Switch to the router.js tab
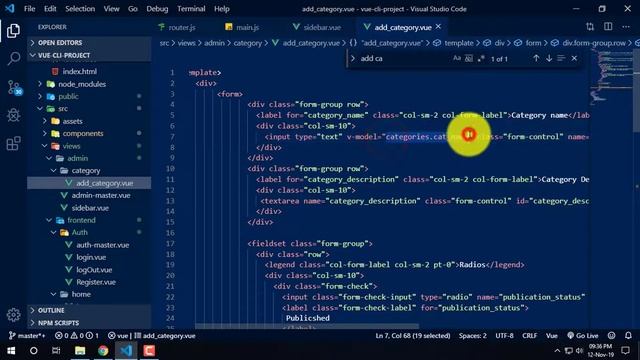The image size is (640, 360). pos(182,27)
